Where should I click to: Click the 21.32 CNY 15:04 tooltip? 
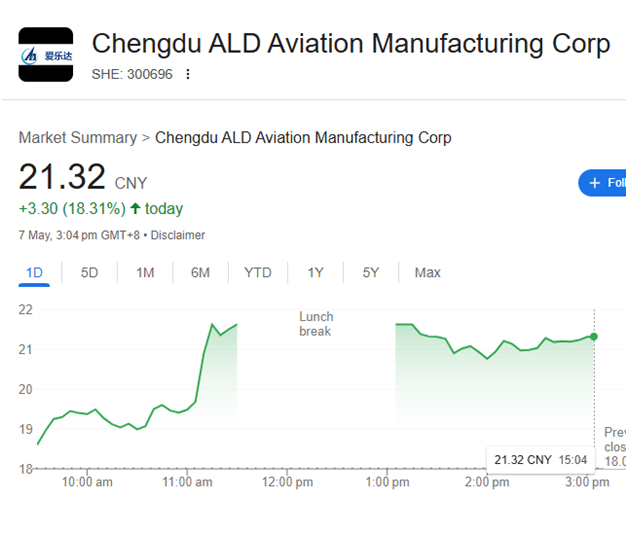point(541,459)
